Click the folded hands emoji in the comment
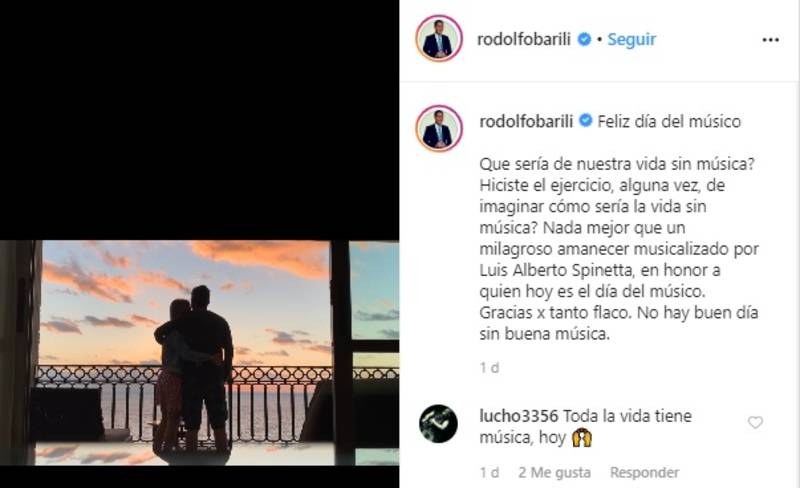 tap(582, 438)
